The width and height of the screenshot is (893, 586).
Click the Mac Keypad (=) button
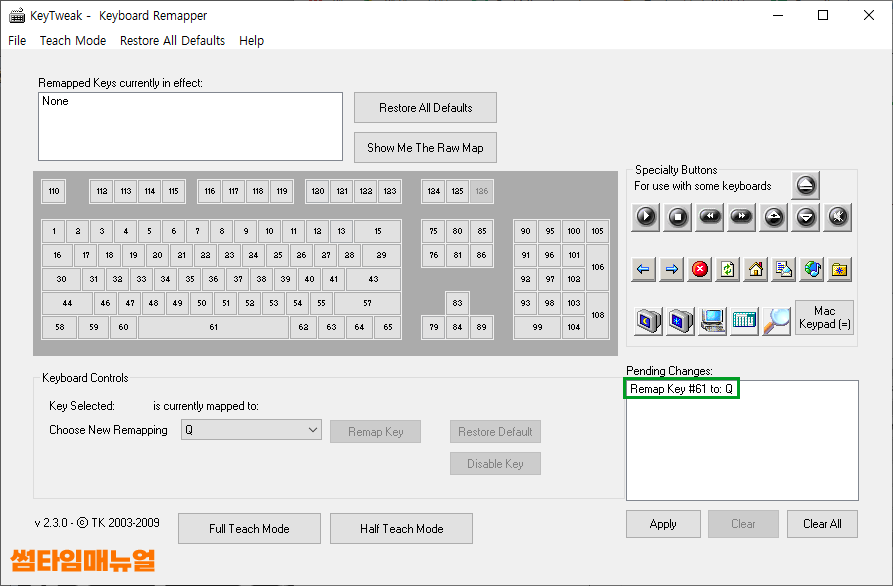tap(824, 317)
